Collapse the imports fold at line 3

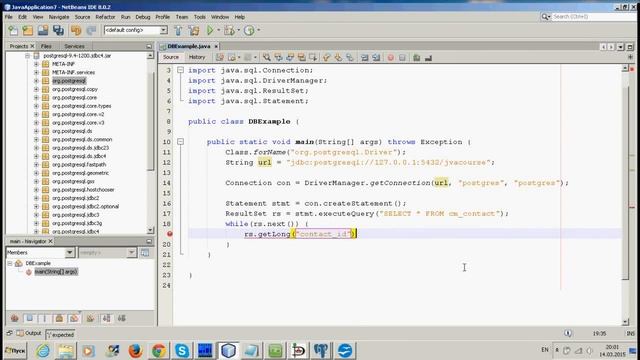pyautogui.click(x=180, y=70)
